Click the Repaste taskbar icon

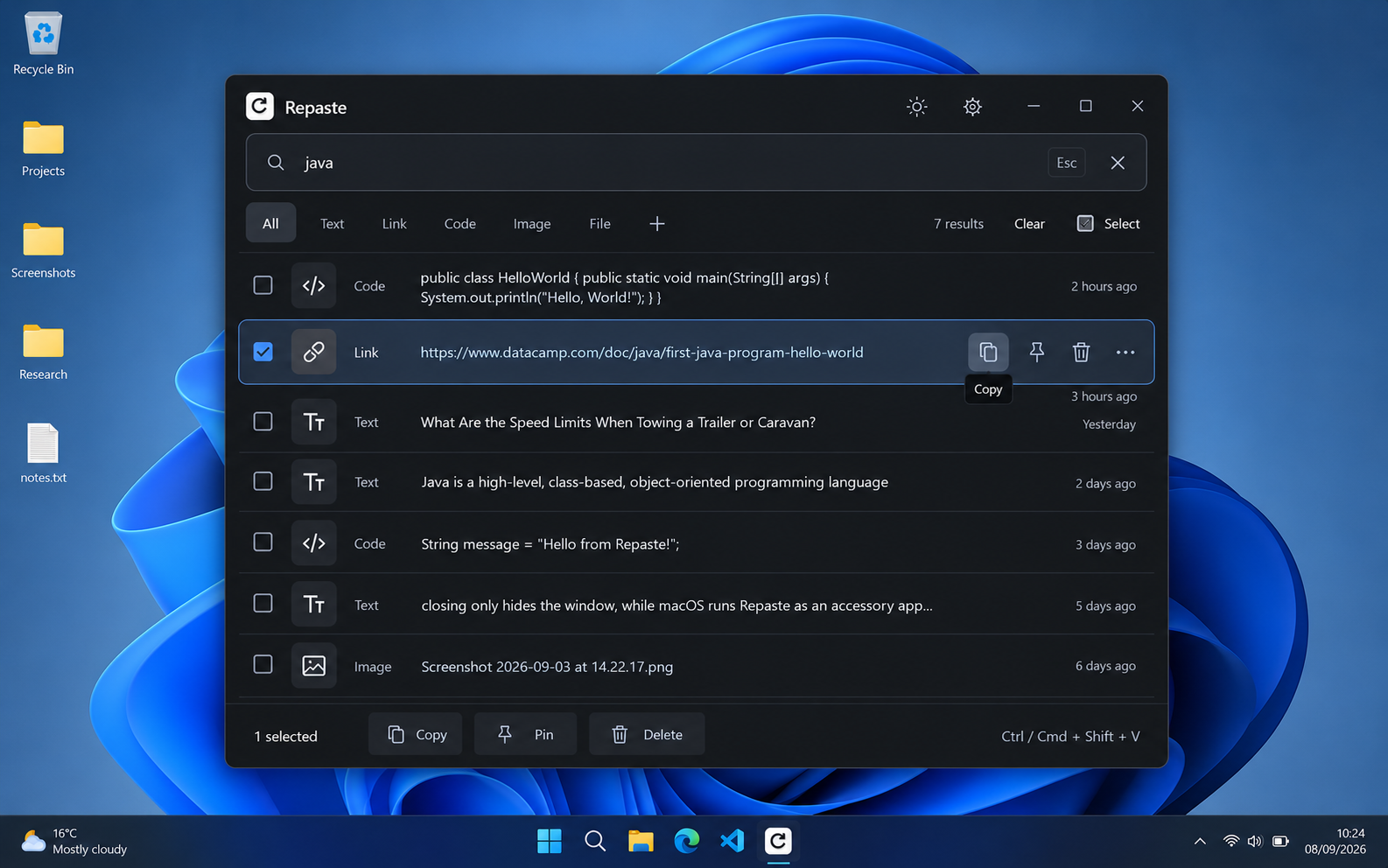pos(778,841)
